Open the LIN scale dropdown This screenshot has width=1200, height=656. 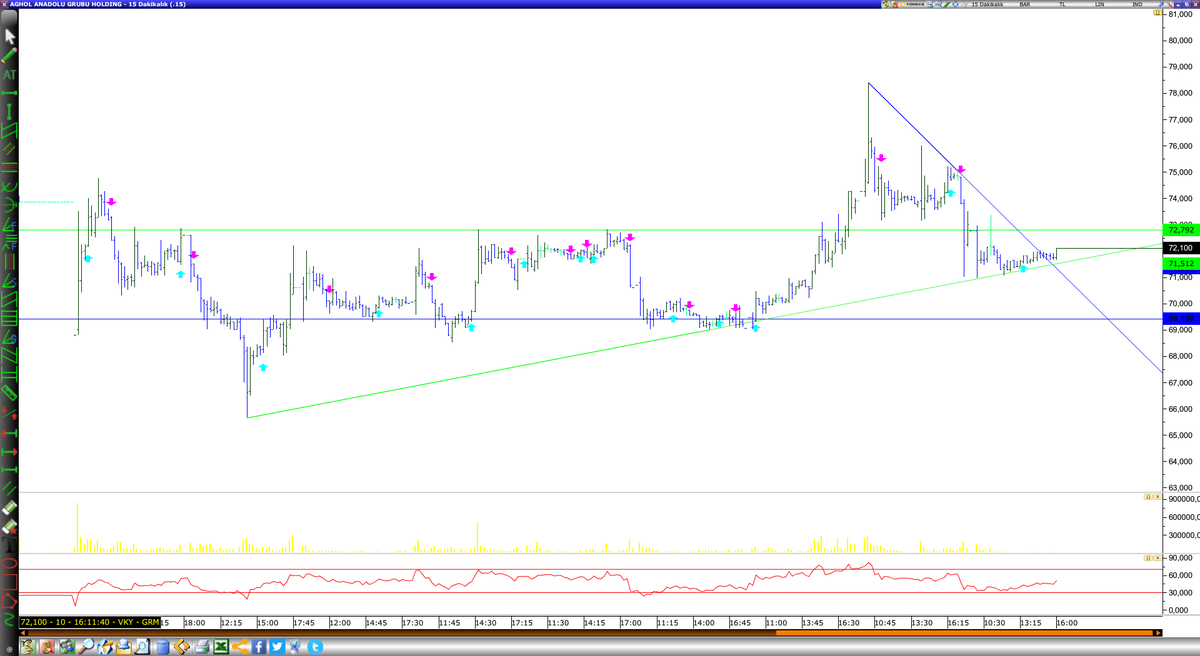(1100, 4)
